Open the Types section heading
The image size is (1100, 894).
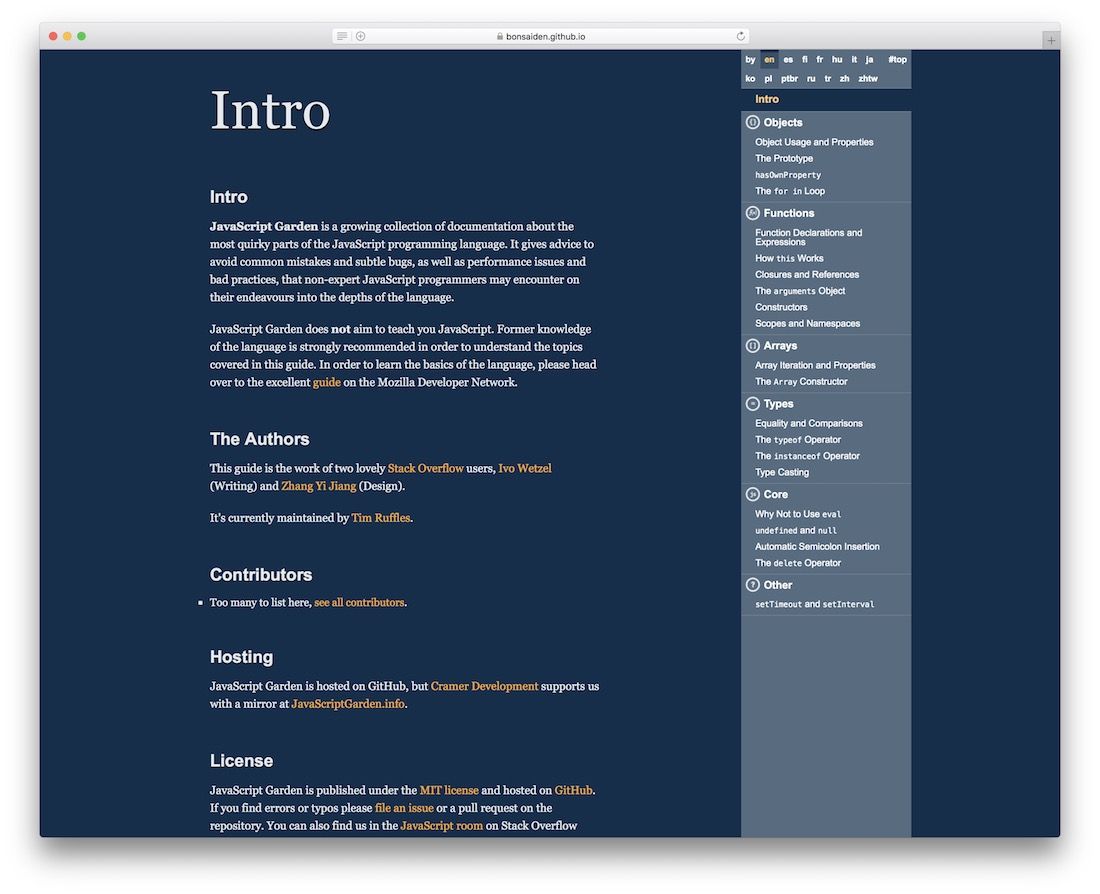pyautogui.click(x=778, y=403)
